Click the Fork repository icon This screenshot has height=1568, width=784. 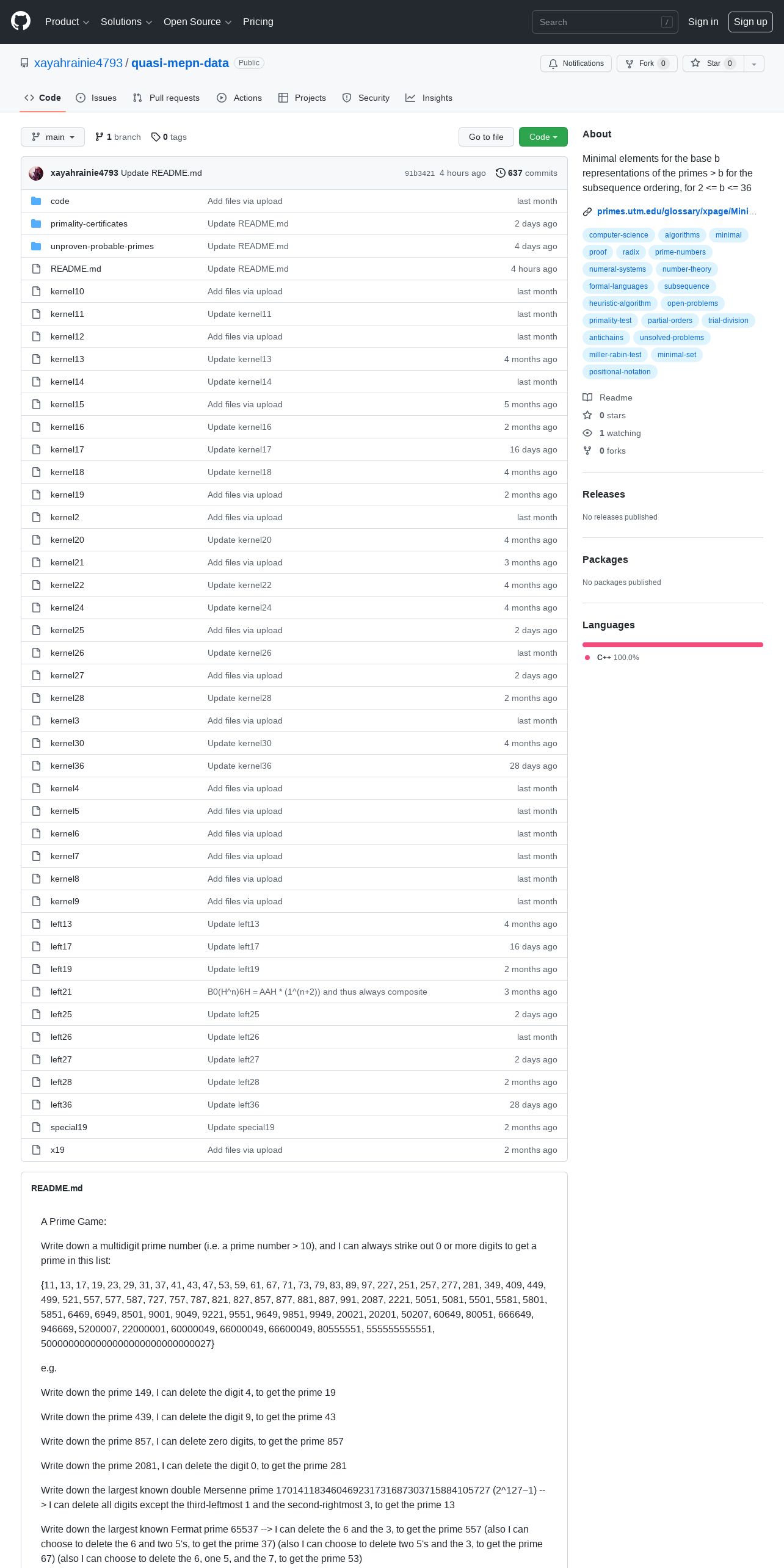[x=630, y=64]
